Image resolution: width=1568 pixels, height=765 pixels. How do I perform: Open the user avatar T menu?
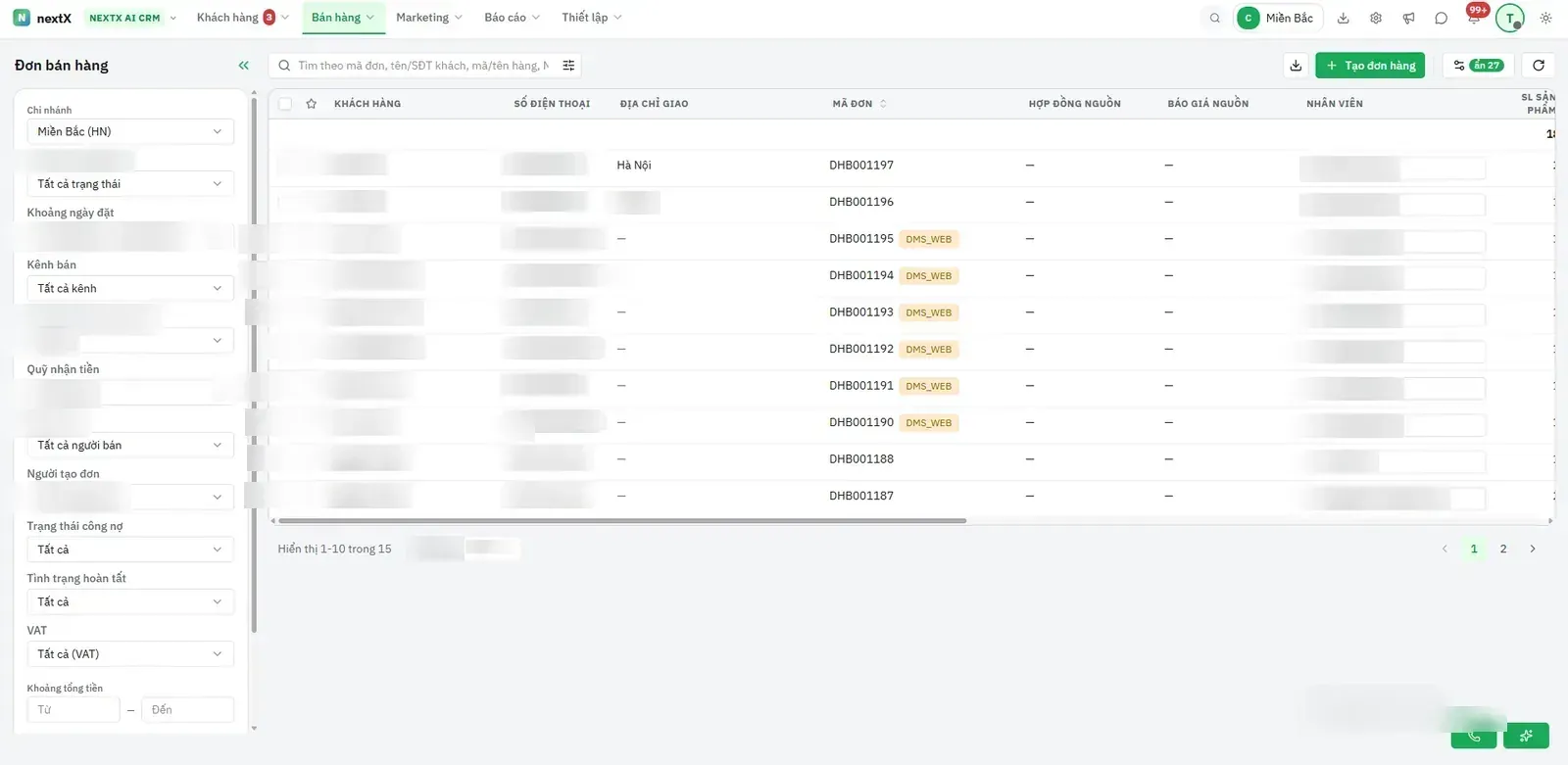click(x=1510, y=18)
